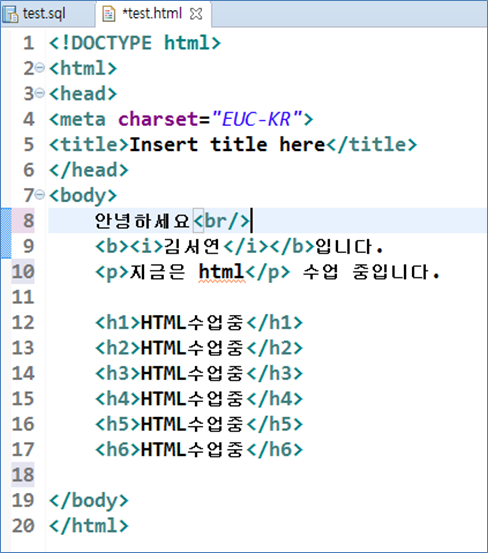Click the closing </head> tag
488x553 pixels.
tap(89, 170)
